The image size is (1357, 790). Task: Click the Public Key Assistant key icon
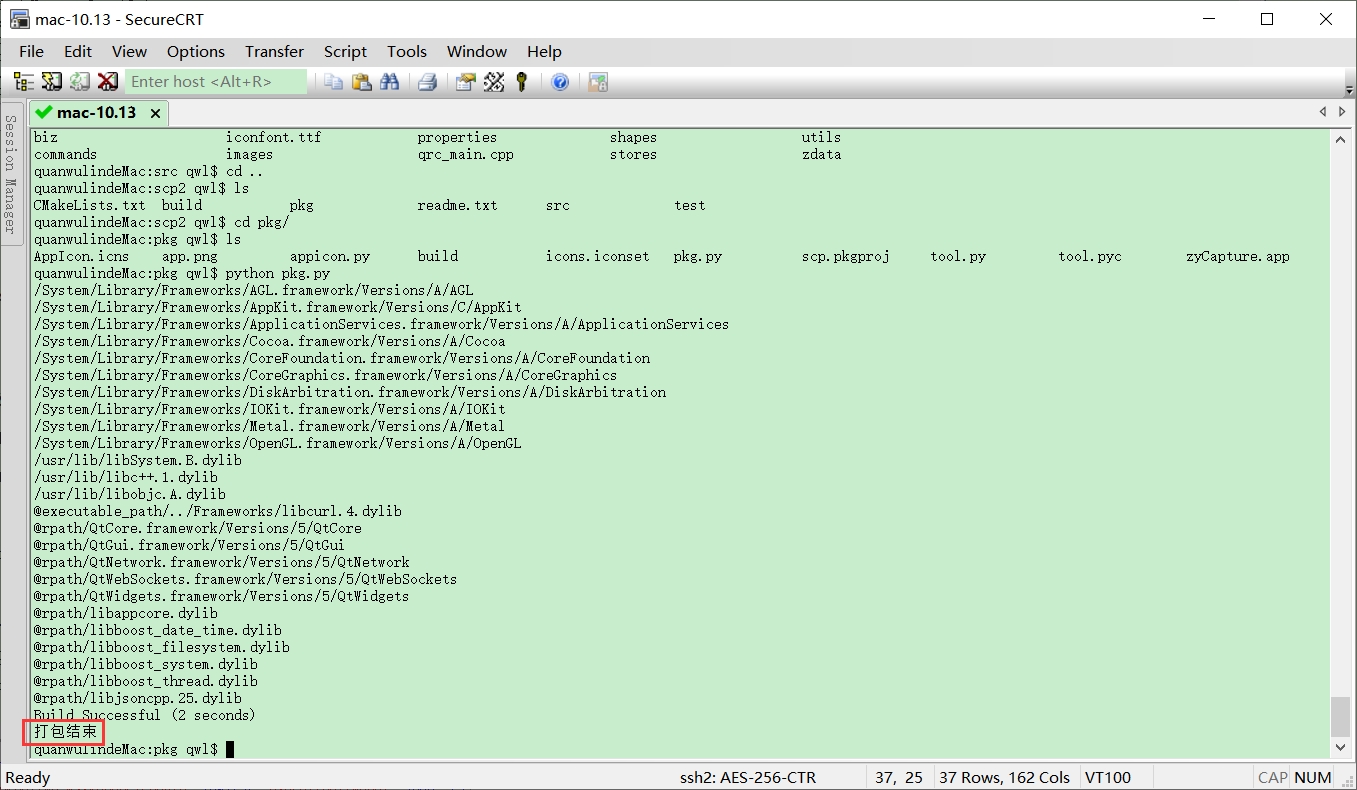[x=521, y=82]
